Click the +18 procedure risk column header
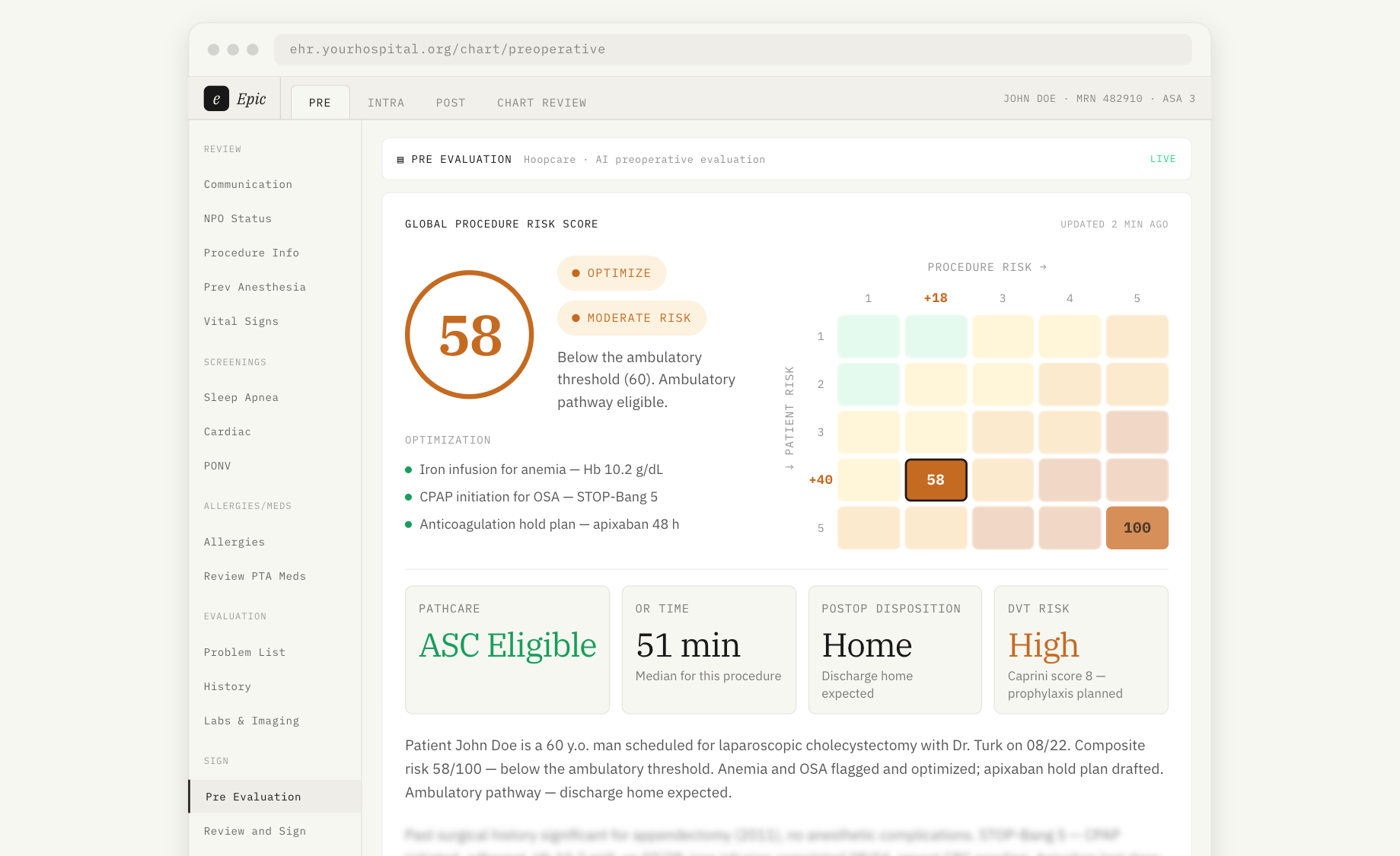Viewport: 1400px width, 856px height. 936,298
